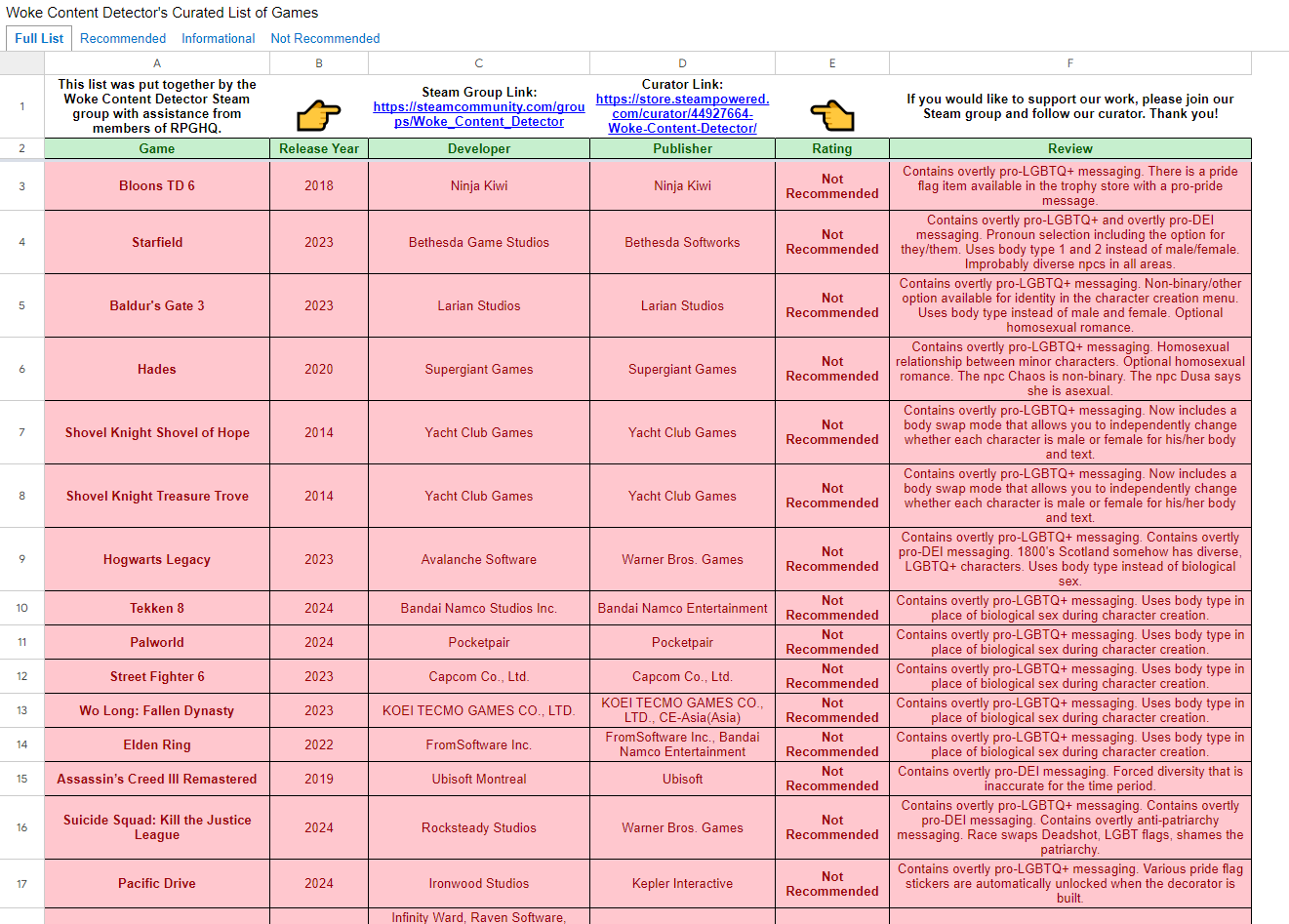Screen dimensions: 1289x924
Task: Select column F header
Action: [1070, 63]
